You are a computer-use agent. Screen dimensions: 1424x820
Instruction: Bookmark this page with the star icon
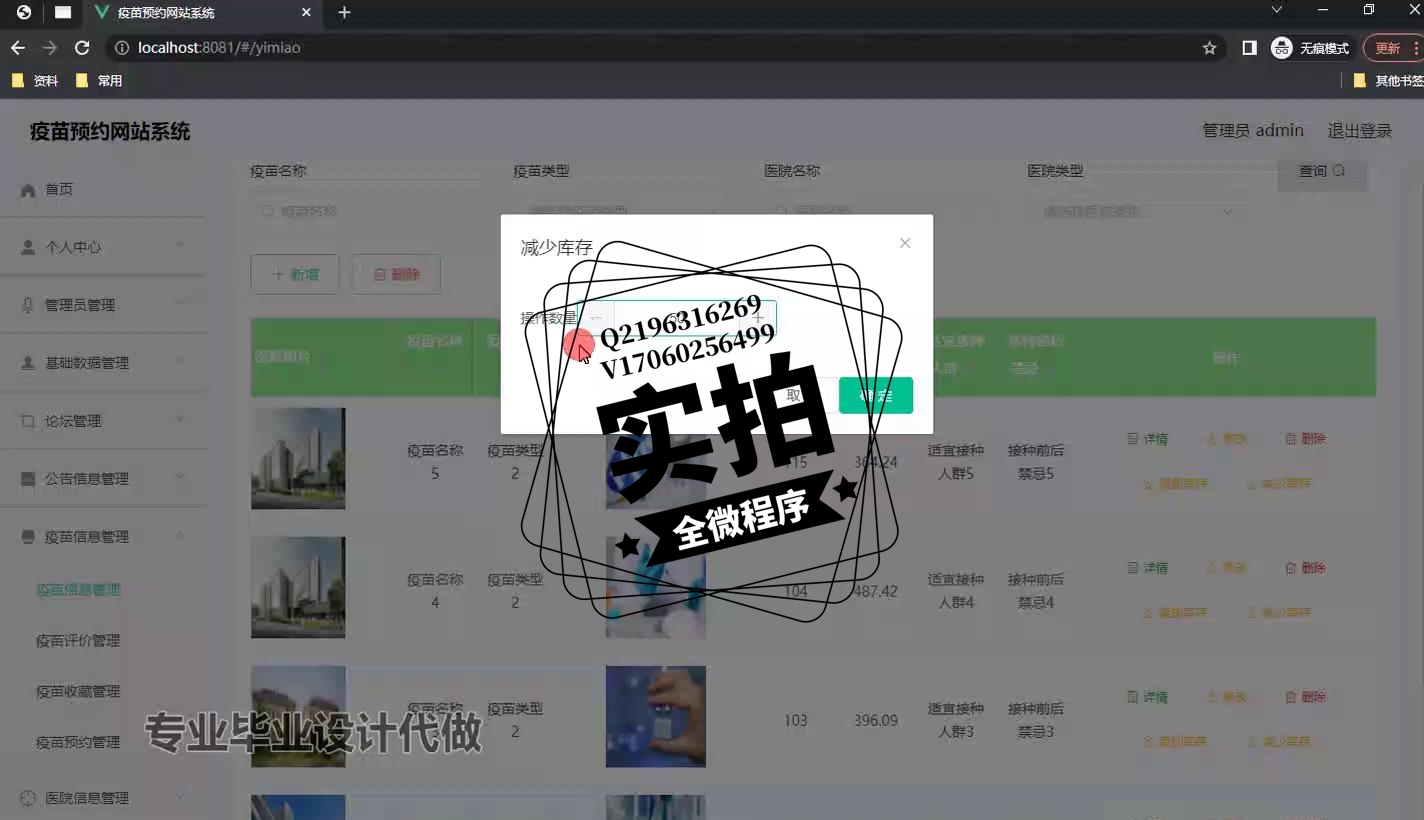[1209, 48]
